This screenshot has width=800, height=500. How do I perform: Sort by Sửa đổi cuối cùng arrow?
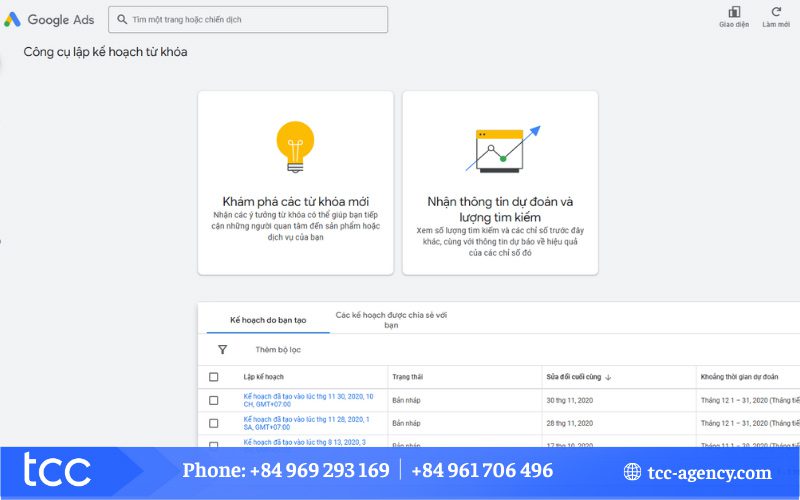click(608, 377)
